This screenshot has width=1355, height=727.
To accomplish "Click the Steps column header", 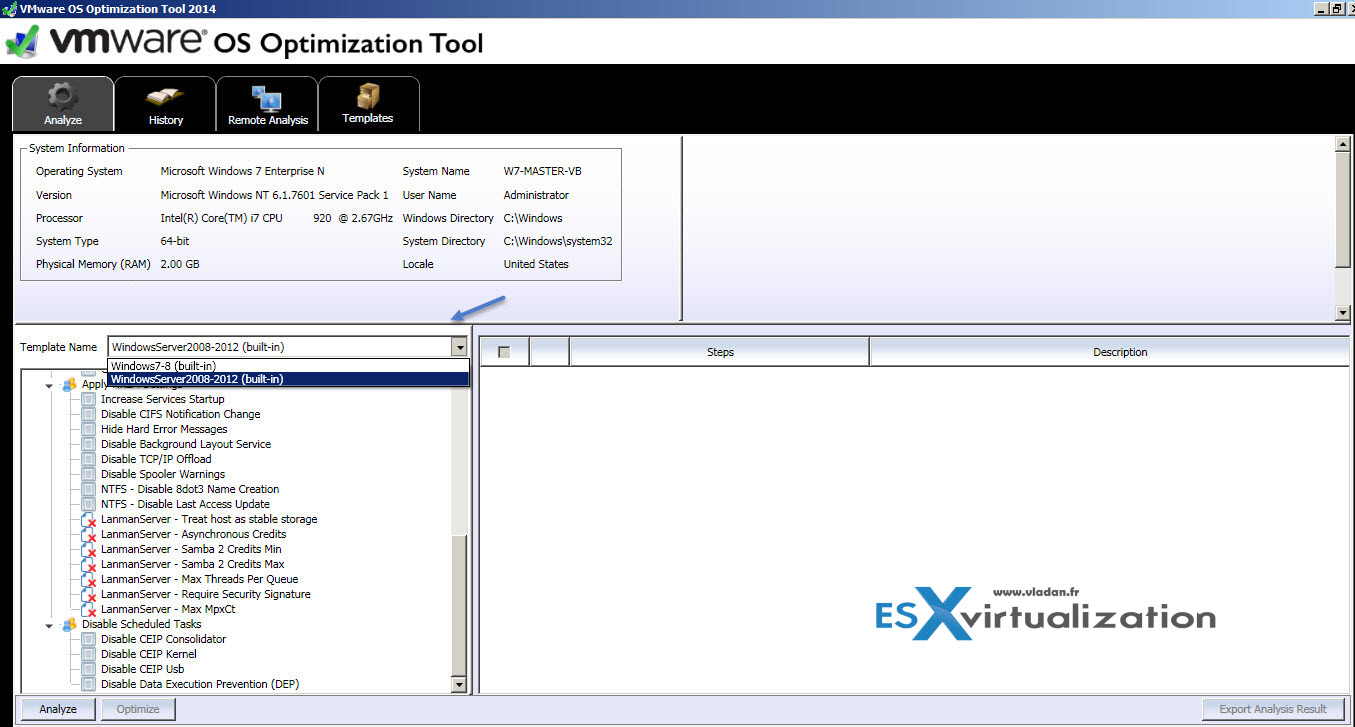I will pyautogui.click(x=720, y=352).
